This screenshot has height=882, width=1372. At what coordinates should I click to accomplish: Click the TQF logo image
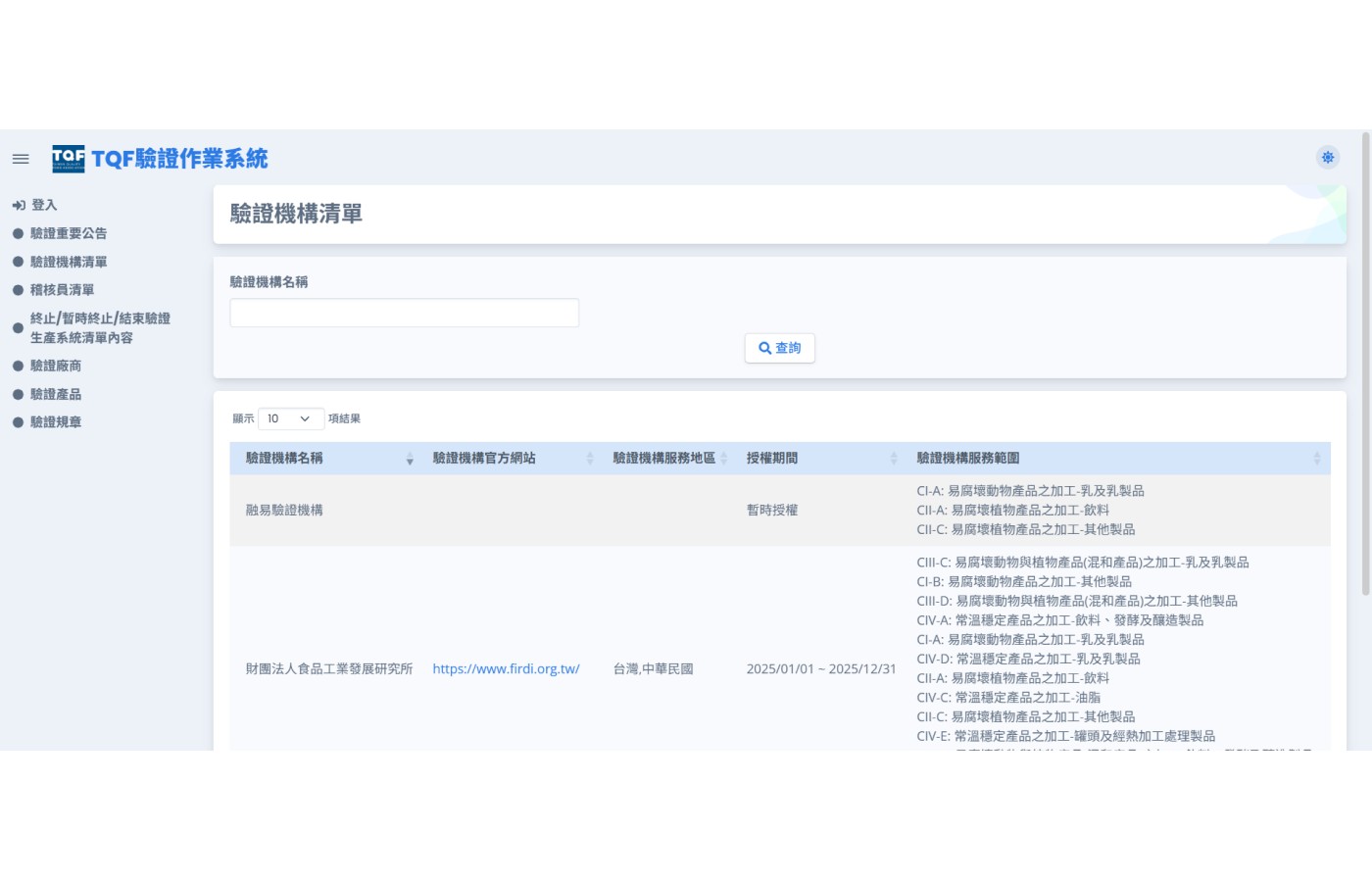(69, 159)
